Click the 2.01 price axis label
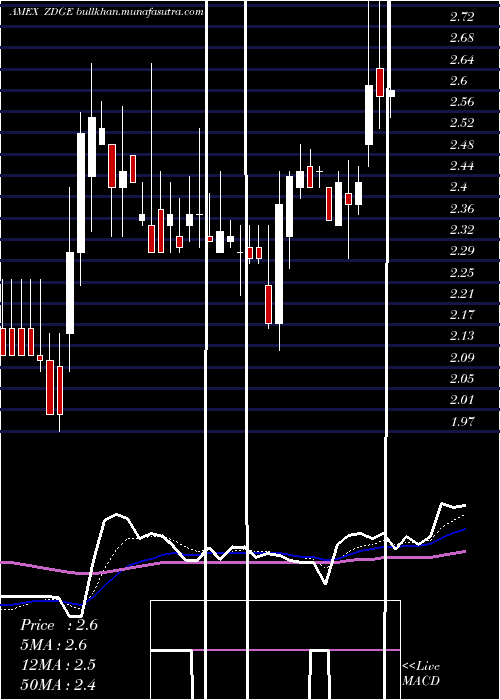 pos(462,400)
